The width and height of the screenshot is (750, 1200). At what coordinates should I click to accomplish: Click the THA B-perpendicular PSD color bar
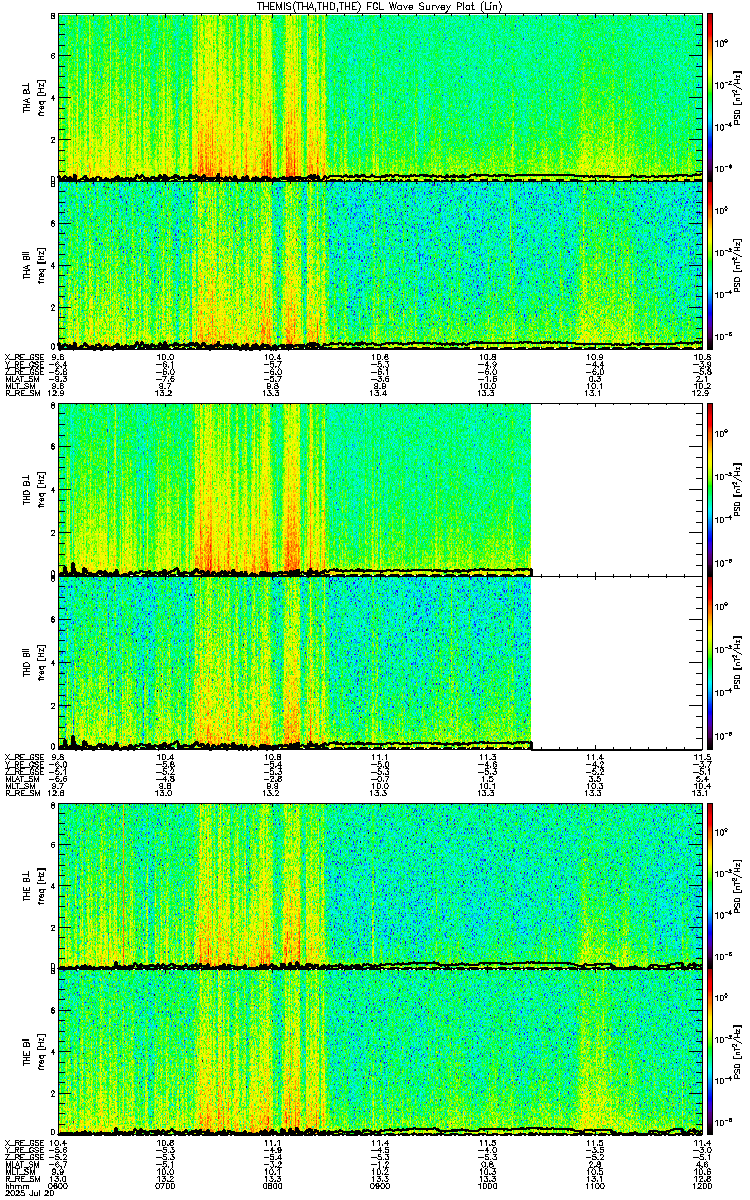(710, 96)
